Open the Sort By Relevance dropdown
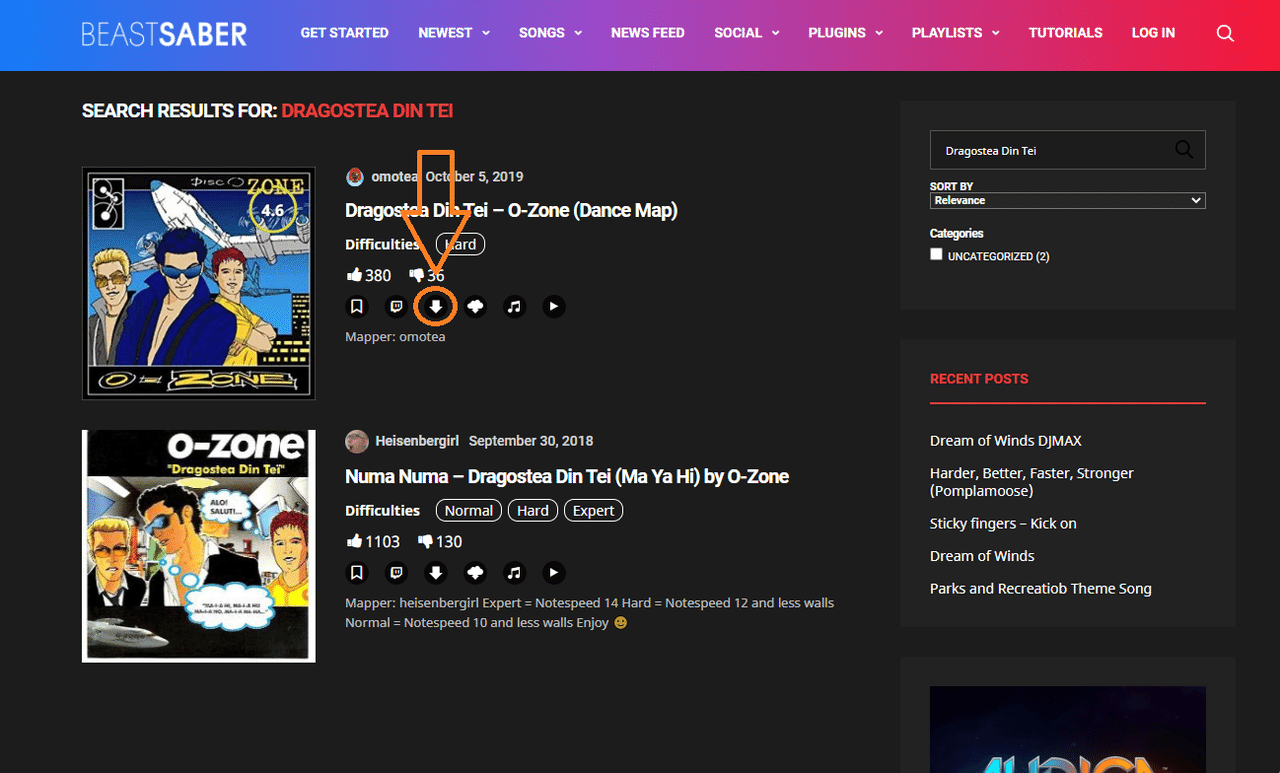 pos(1068,200)
